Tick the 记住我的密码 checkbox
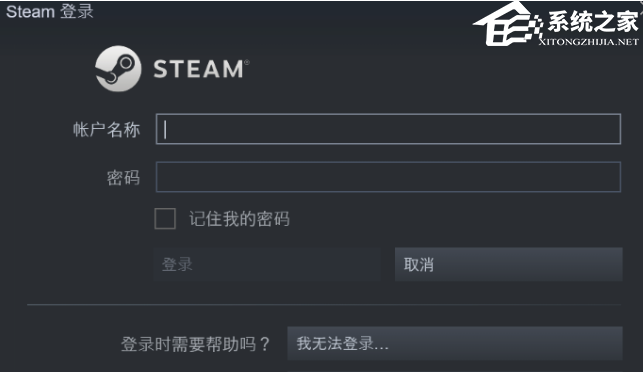The image size is (643, 372). [165, 218]
